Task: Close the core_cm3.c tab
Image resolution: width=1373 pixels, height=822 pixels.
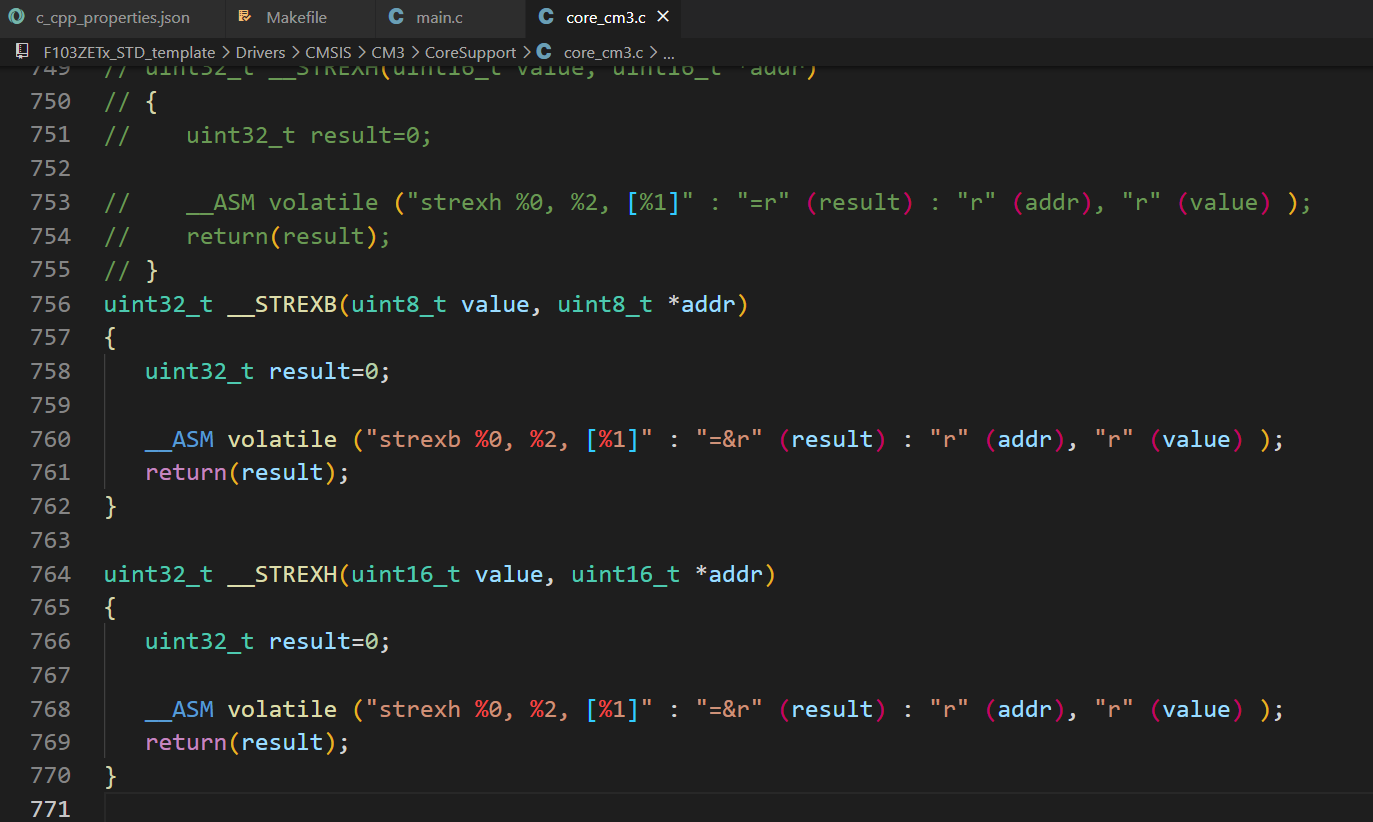Action: click(663, 18)
